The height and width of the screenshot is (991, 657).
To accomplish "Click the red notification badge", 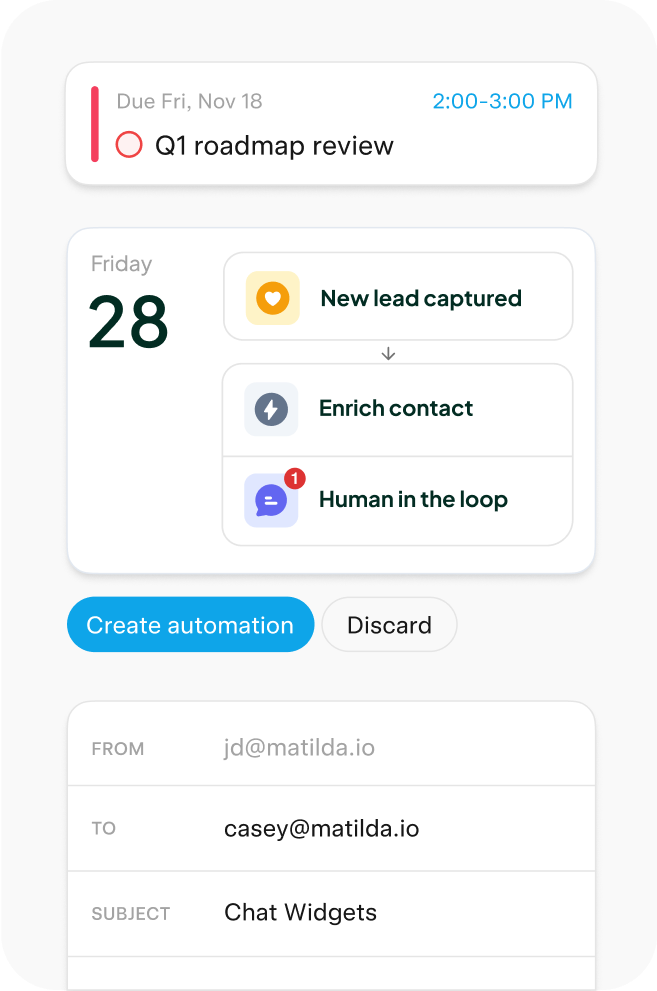I will (x=294, y=478).
